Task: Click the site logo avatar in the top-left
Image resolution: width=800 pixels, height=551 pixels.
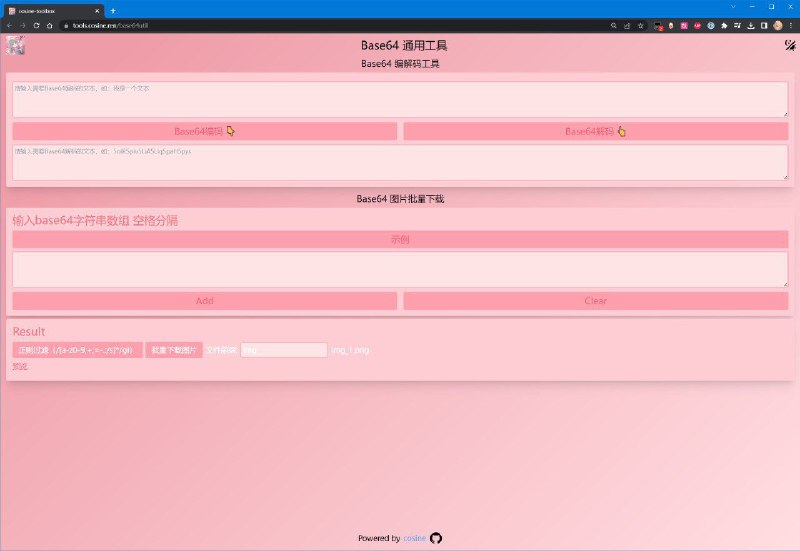Action: point(15,45)
